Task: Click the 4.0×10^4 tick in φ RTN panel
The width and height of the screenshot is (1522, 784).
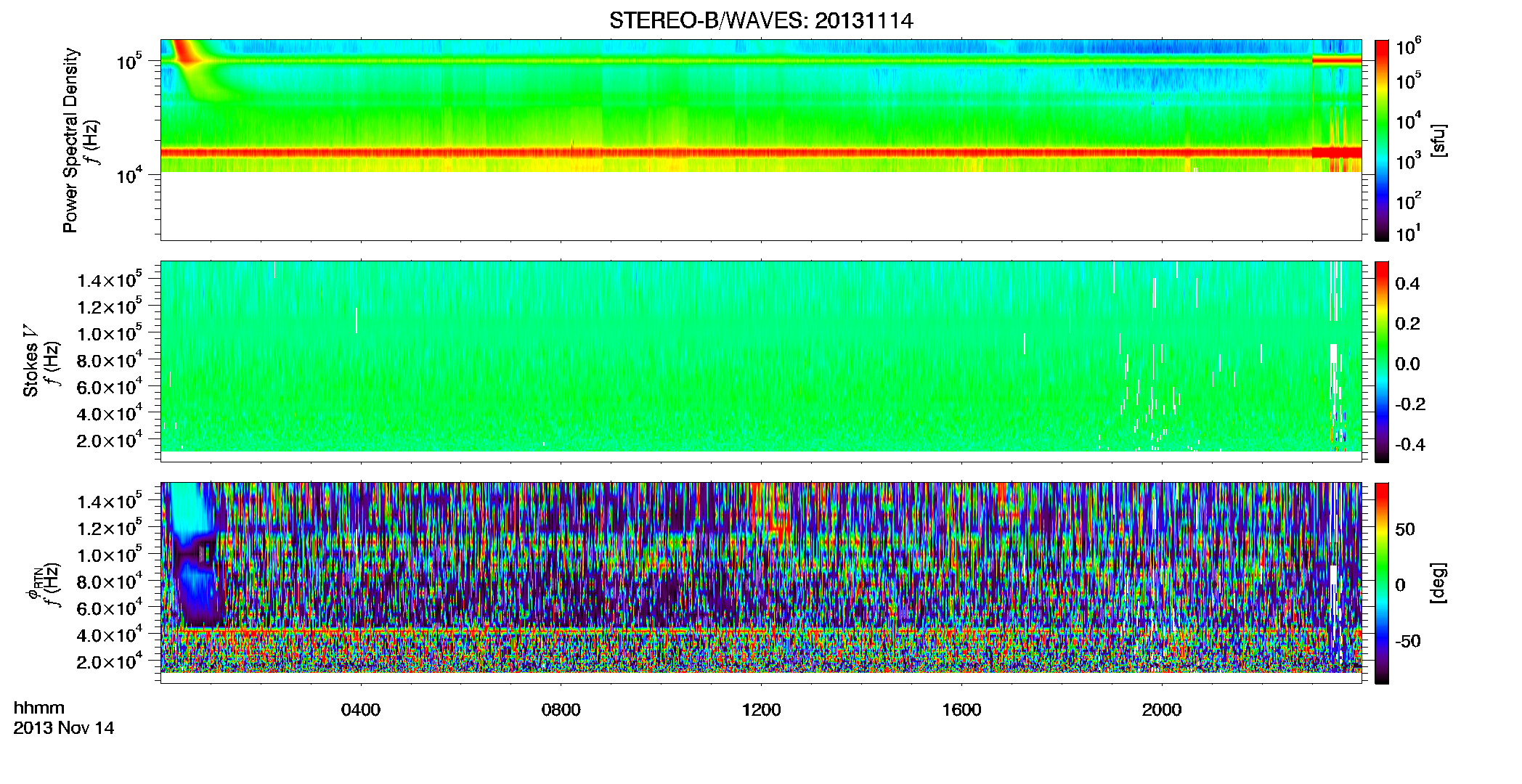Action: [x=110, y=635]
